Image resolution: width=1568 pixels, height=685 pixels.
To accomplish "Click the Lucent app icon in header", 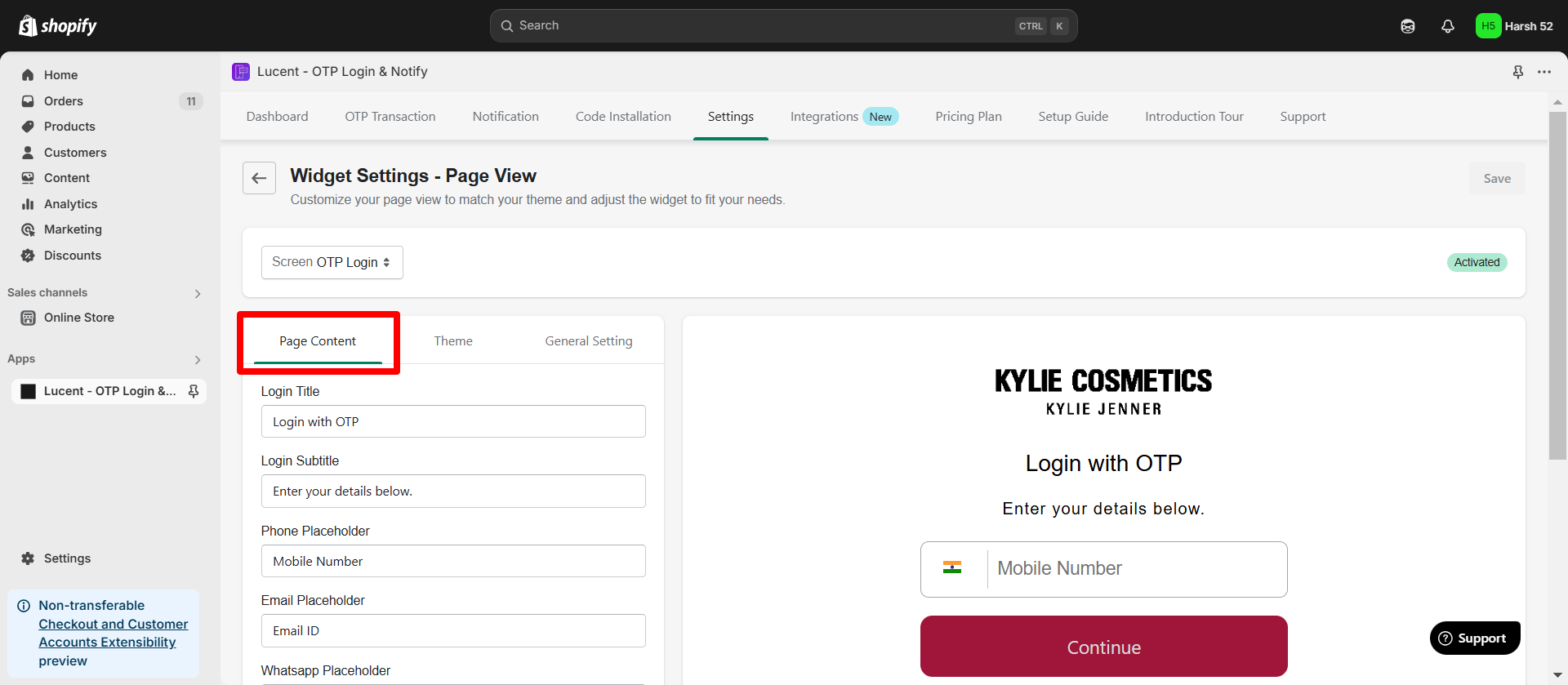I will point(241,72).
